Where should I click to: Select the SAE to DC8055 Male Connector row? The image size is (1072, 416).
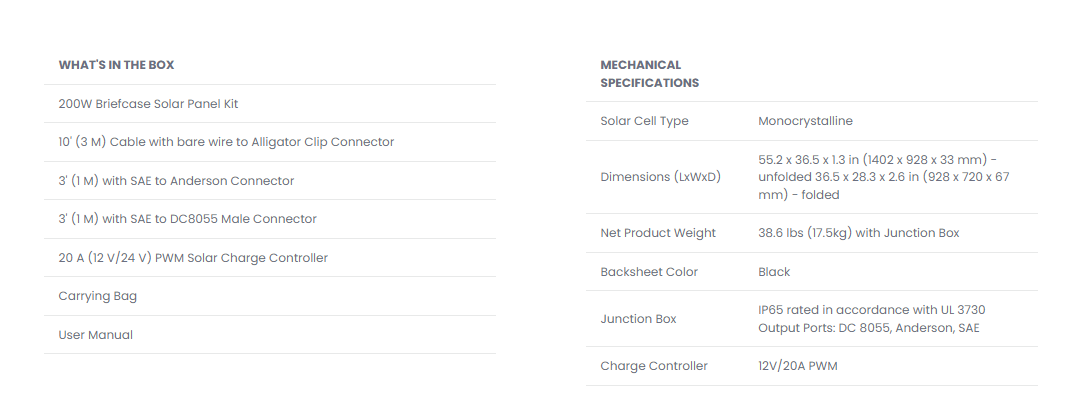point(187,219)
